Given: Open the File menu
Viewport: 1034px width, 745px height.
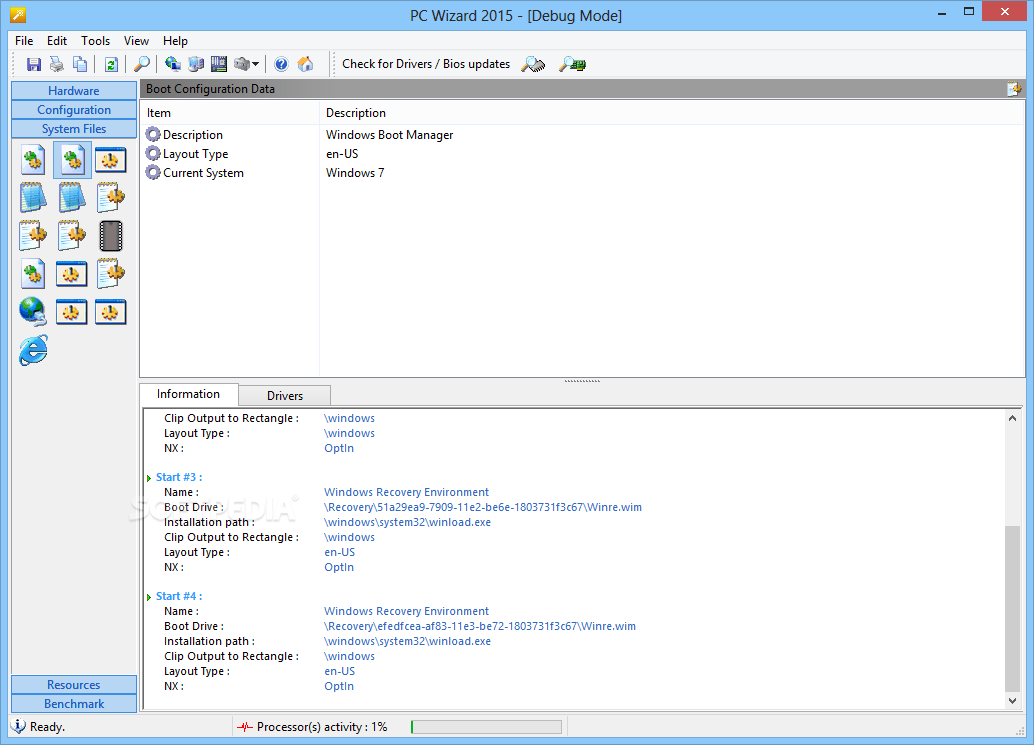Looking at the screenshot, I should tap(24, 41).
